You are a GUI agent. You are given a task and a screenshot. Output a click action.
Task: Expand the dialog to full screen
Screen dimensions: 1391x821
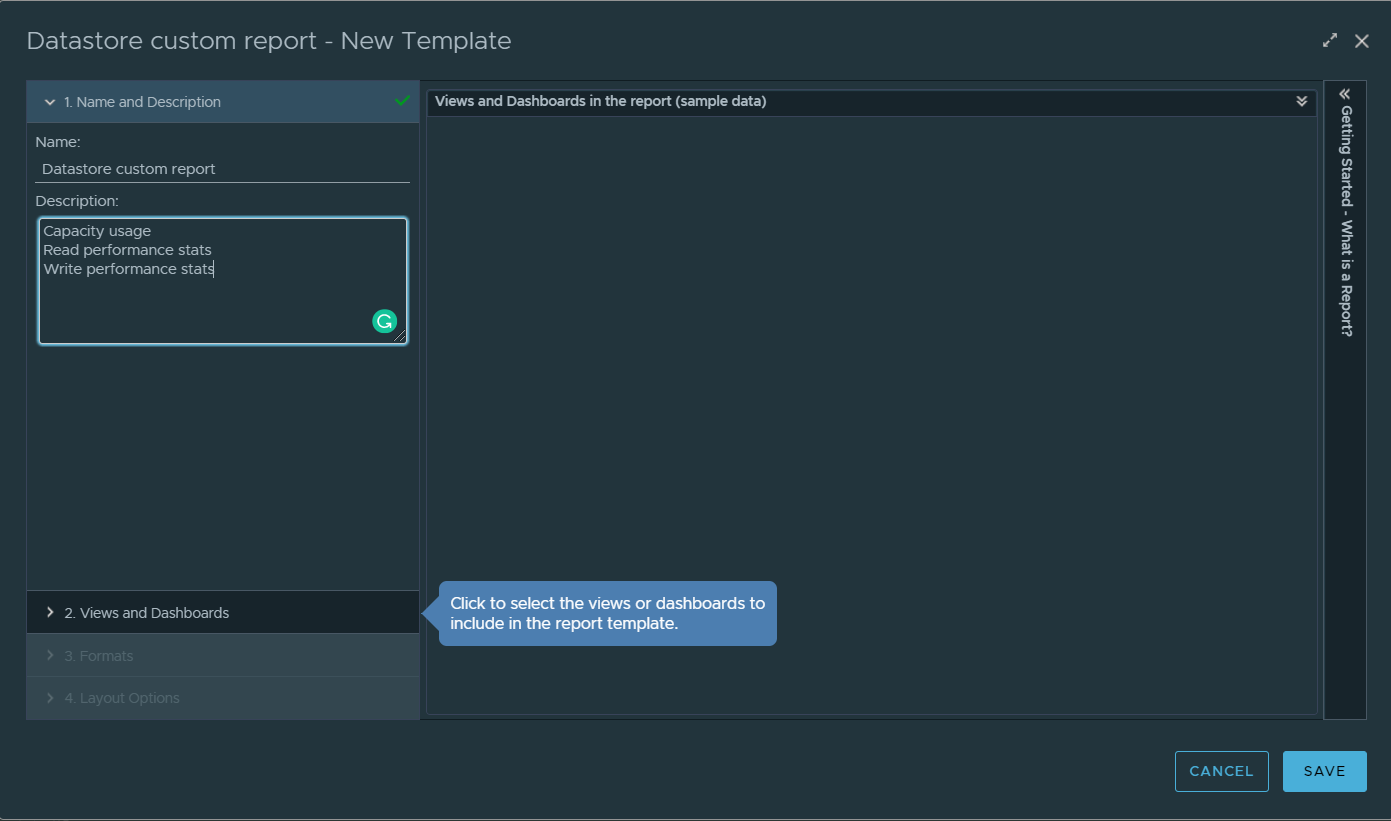coord(1329,40)
